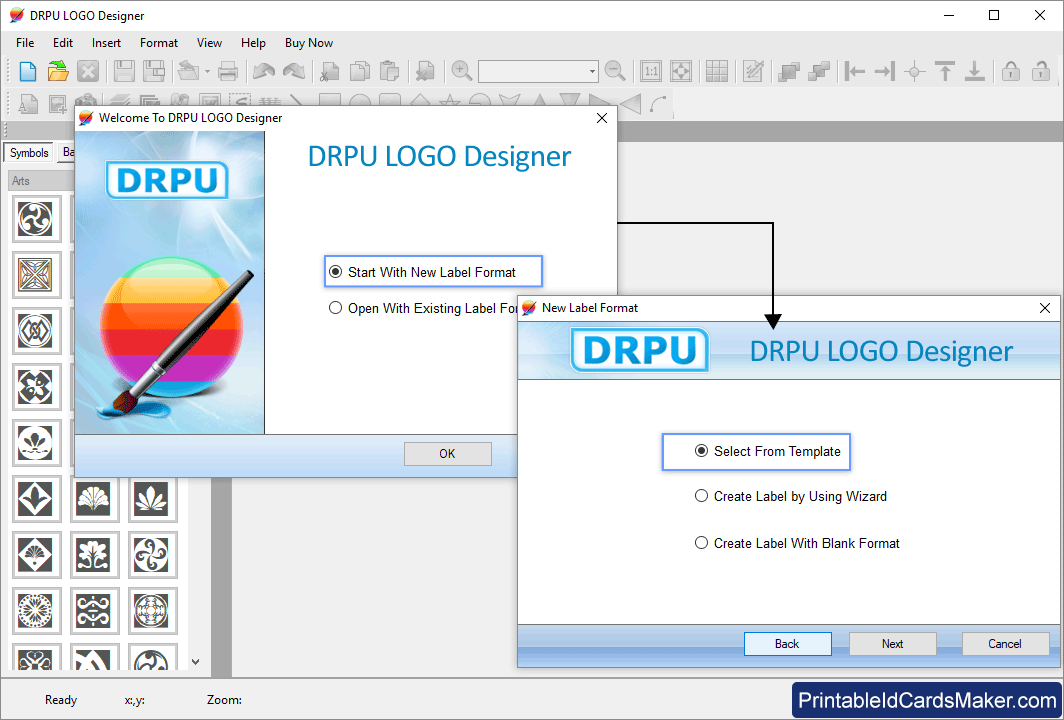Click the Redo arrow icon
The image size is (1064, 720).
[294, 71]
